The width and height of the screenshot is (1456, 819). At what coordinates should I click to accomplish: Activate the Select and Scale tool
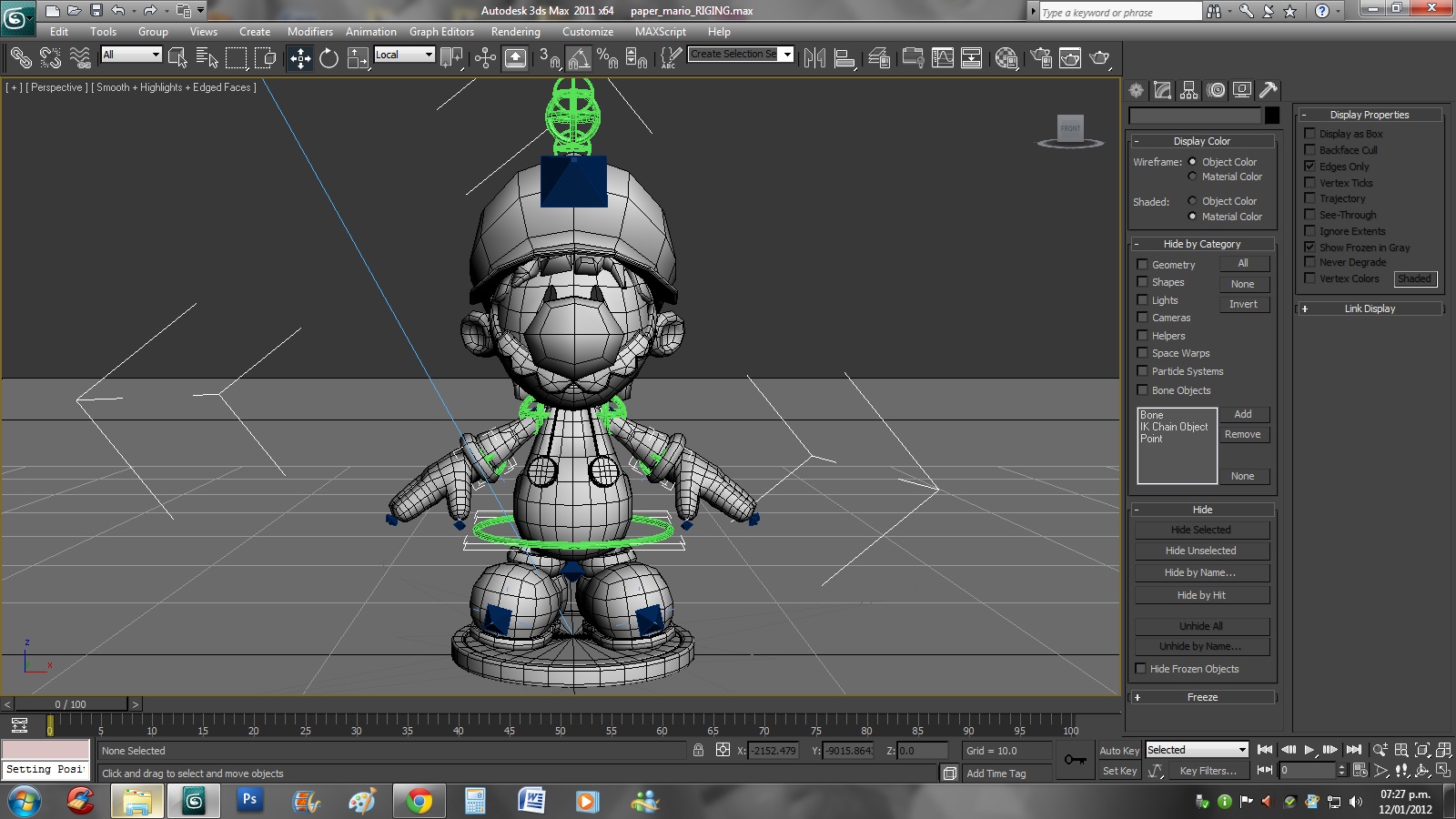[x=358, y=58]
